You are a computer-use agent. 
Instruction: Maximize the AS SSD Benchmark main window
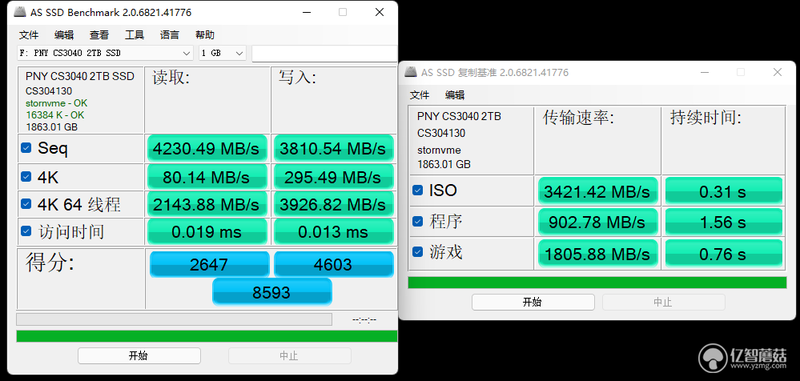[343, 12]
